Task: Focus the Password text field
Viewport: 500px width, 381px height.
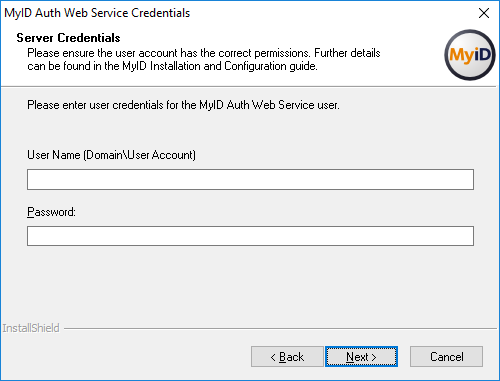Action: (250, 236)
